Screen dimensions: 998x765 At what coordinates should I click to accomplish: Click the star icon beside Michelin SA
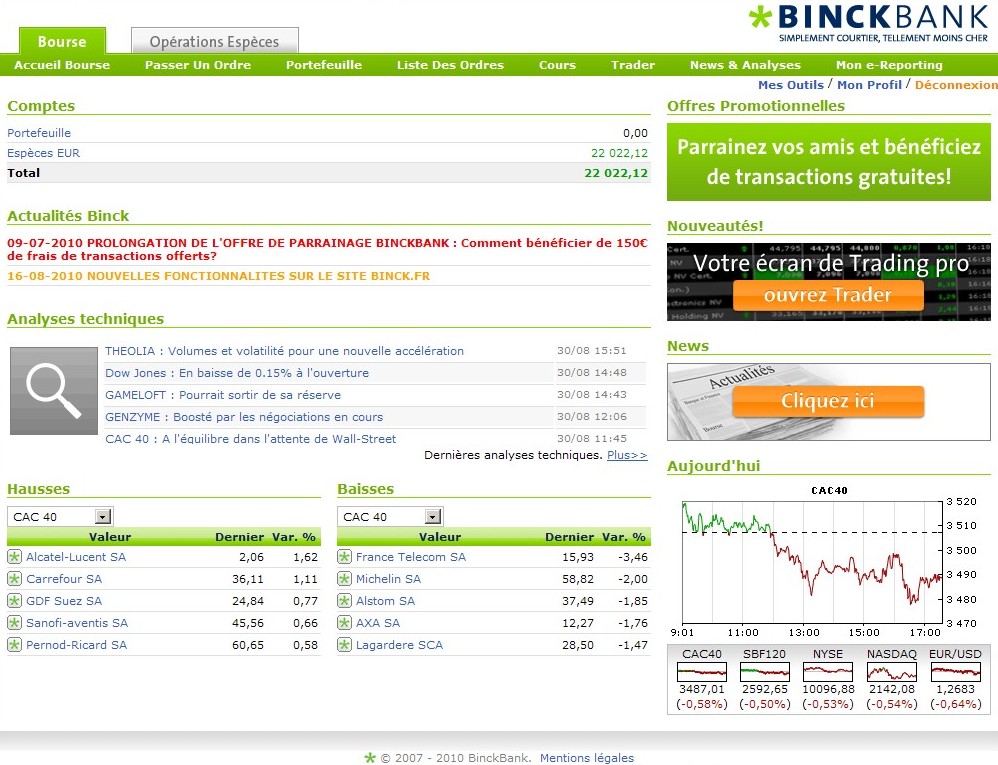click(x=344, y=579)
